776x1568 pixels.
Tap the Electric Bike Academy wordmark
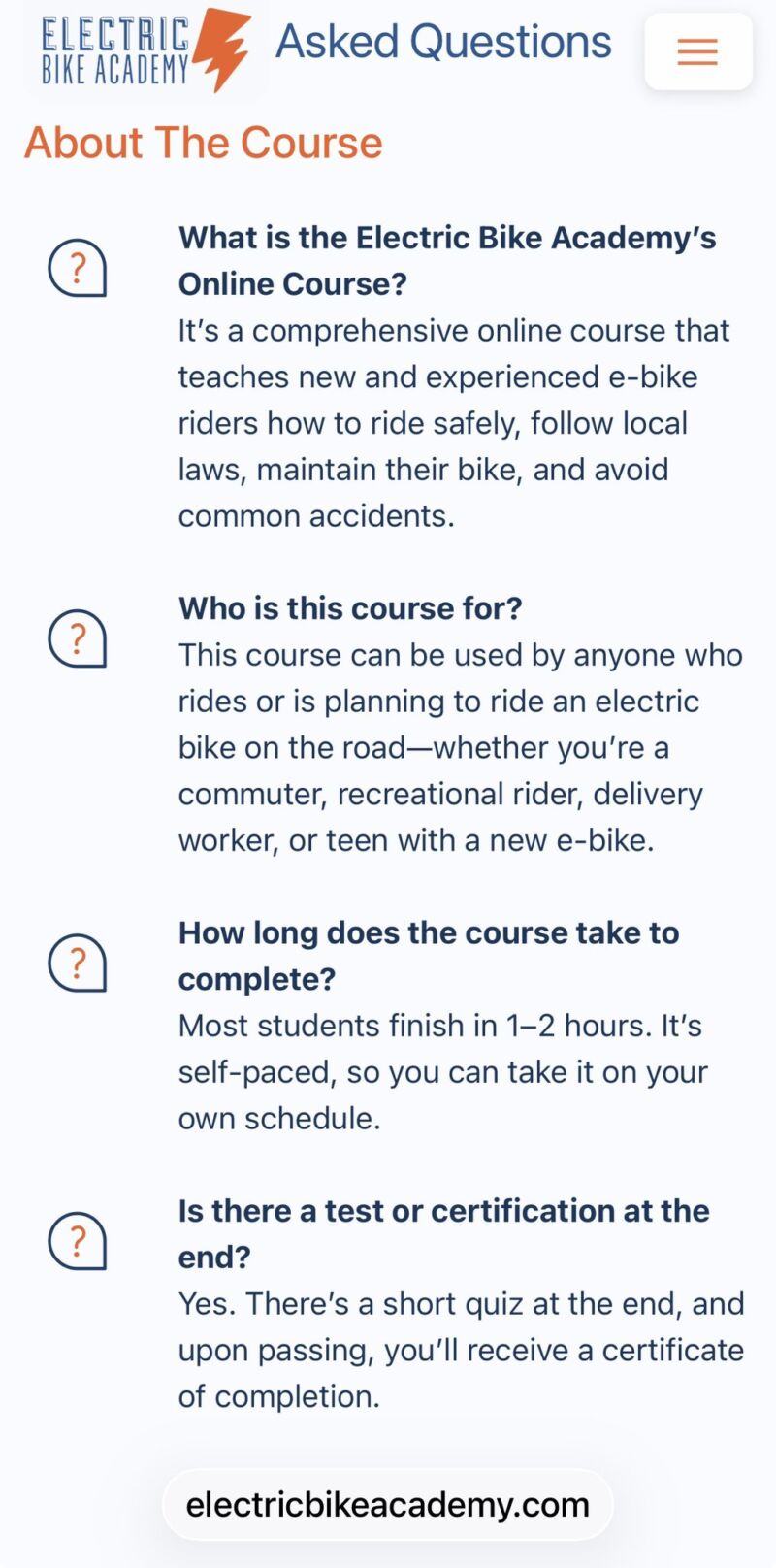point(115,51)
